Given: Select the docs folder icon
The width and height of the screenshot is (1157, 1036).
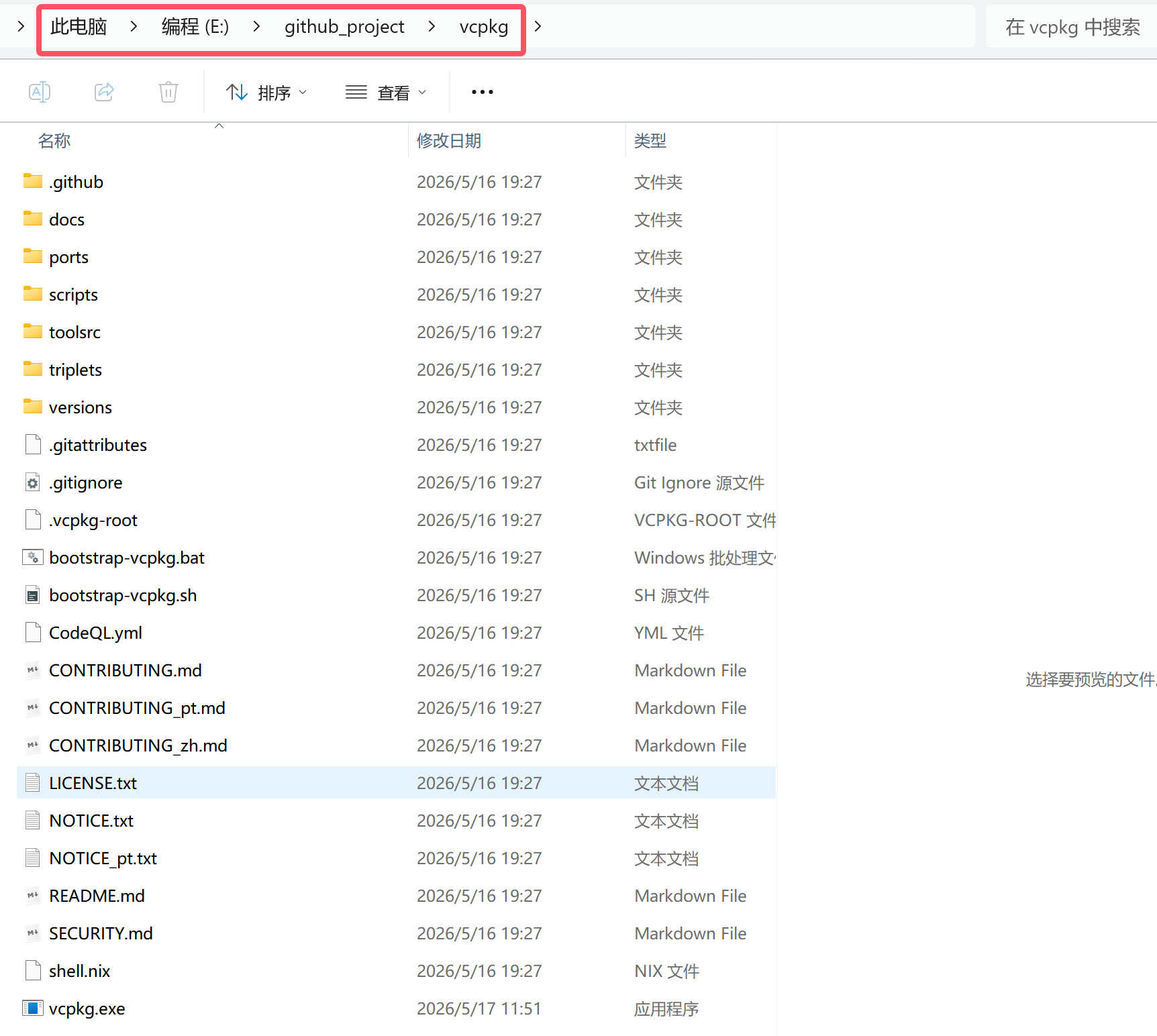Looking at the screenshot, I should click(33, 219).
